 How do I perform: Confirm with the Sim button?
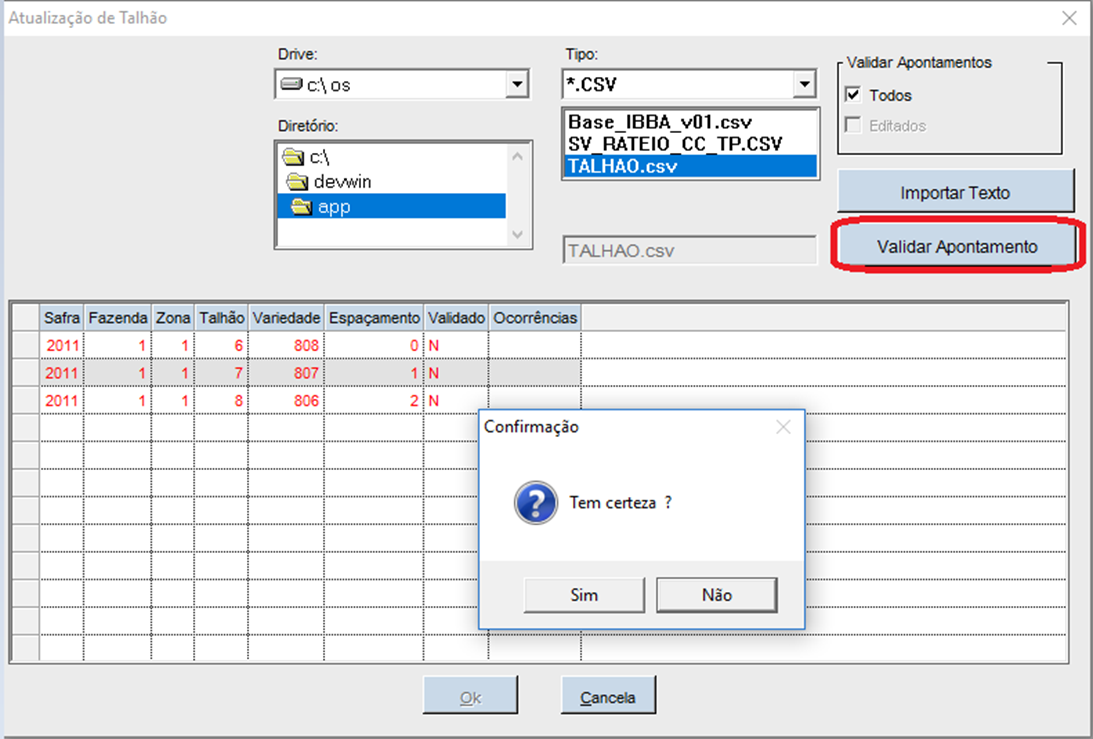(x=584, y=595)
